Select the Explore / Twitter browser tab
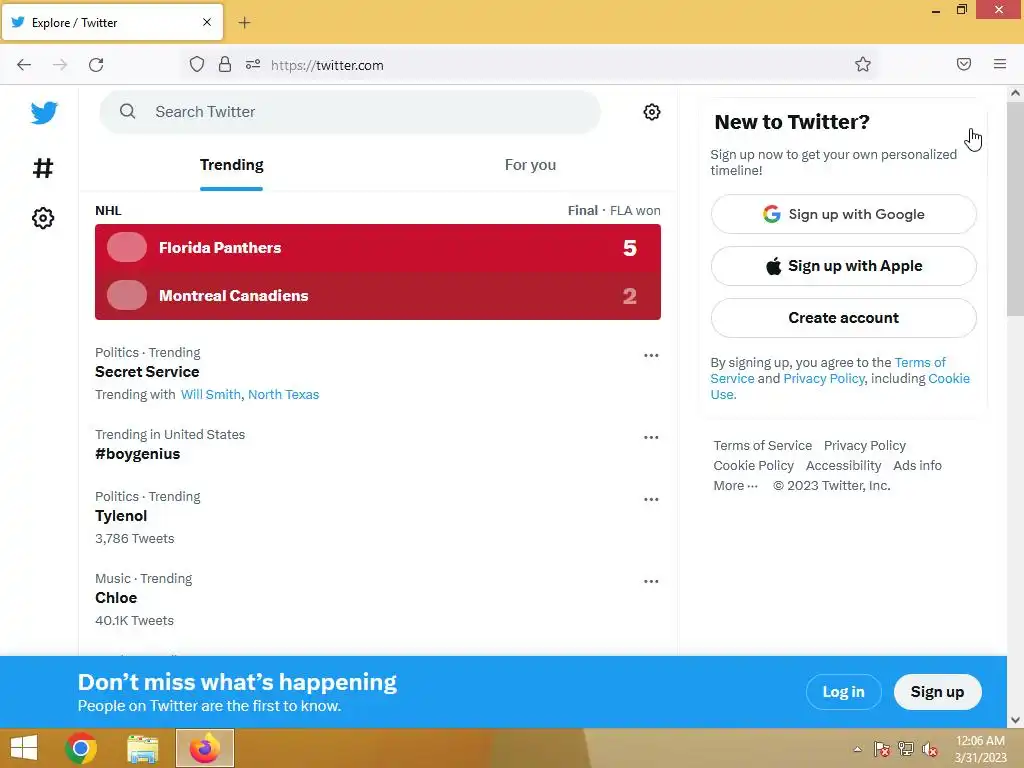The height and width of the screenshot is (768, 1024). 112,22
